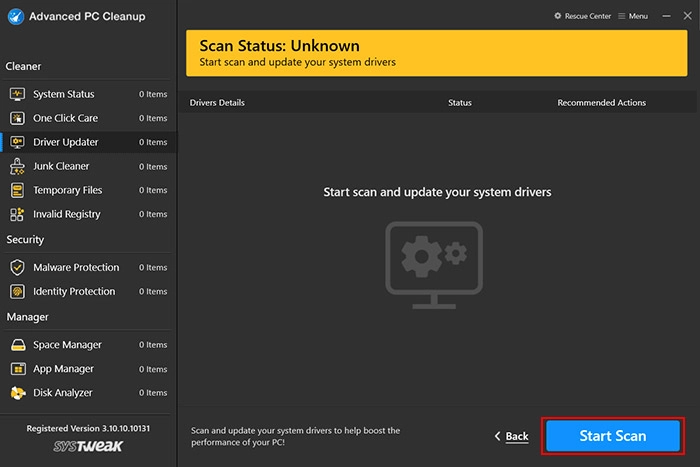This screenshot has width=700, height=467.
Task: Open Identity Protection
Action: [x=88, y=292]
